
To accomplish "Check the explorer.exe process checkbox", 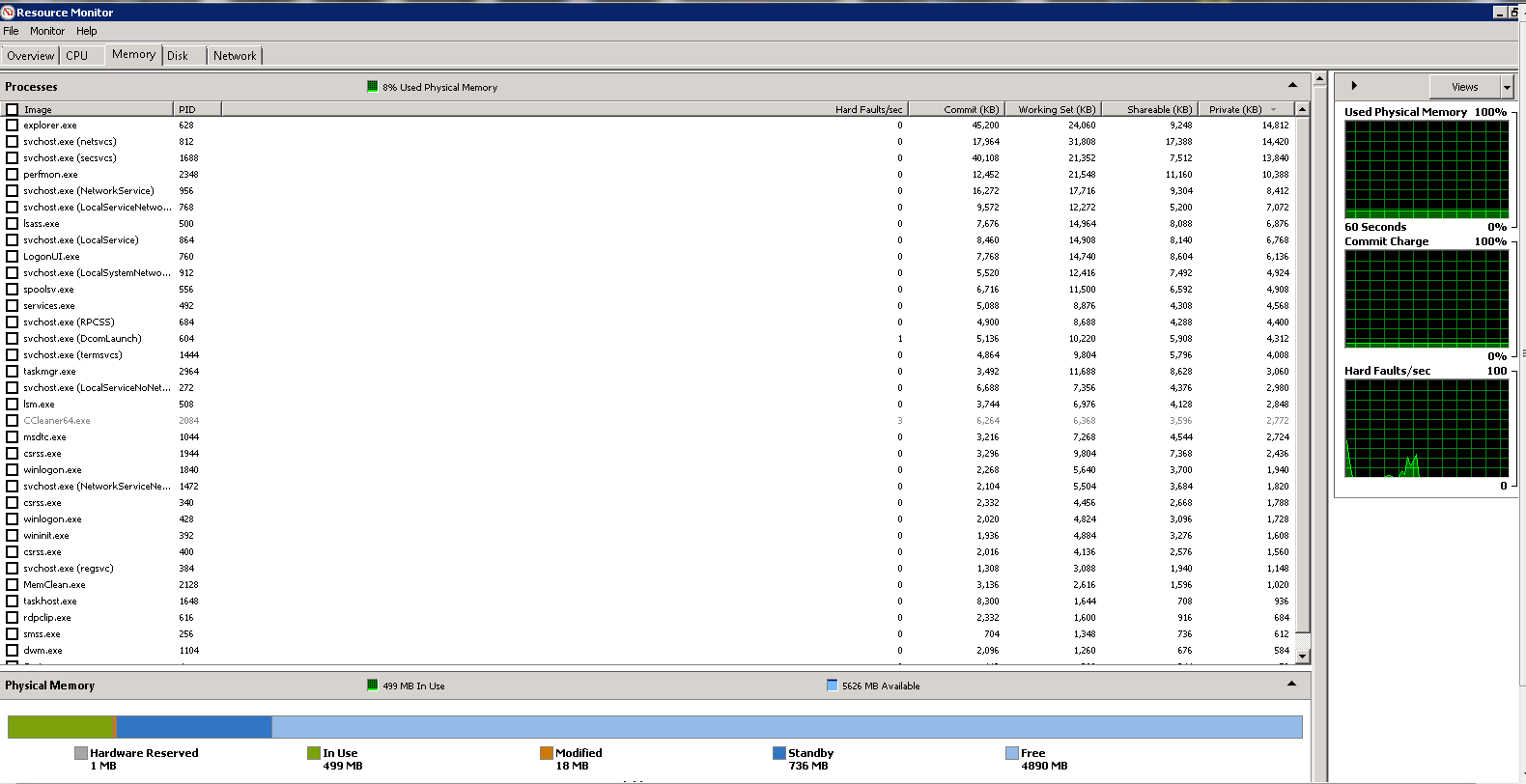I will pyautogui.click(x=13, y=126).
